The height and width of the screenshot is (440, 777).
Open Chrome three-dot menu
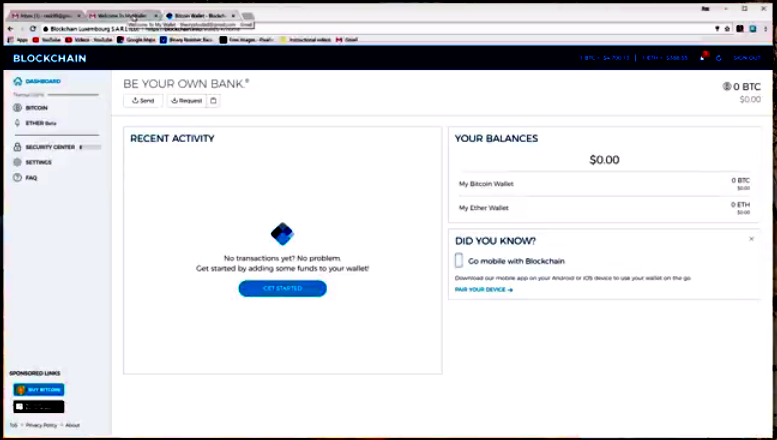[x=766, y=29]
